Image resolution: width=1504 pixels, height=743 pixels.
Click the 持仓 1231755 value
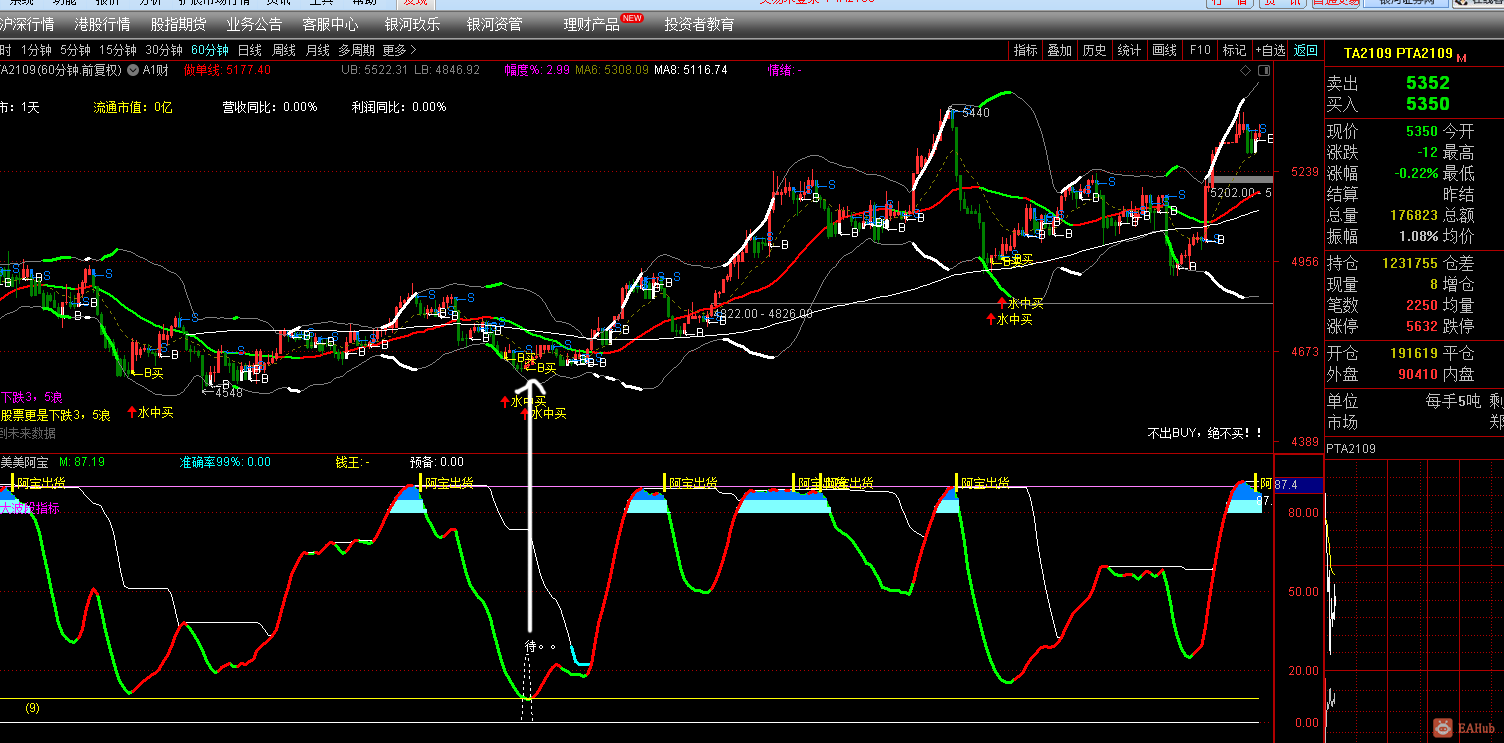click(x=1409, y=263)
